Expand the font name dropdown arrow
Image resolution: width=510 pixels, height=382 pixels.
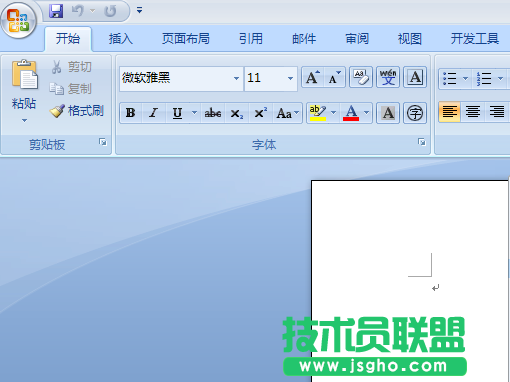point(236,79)
